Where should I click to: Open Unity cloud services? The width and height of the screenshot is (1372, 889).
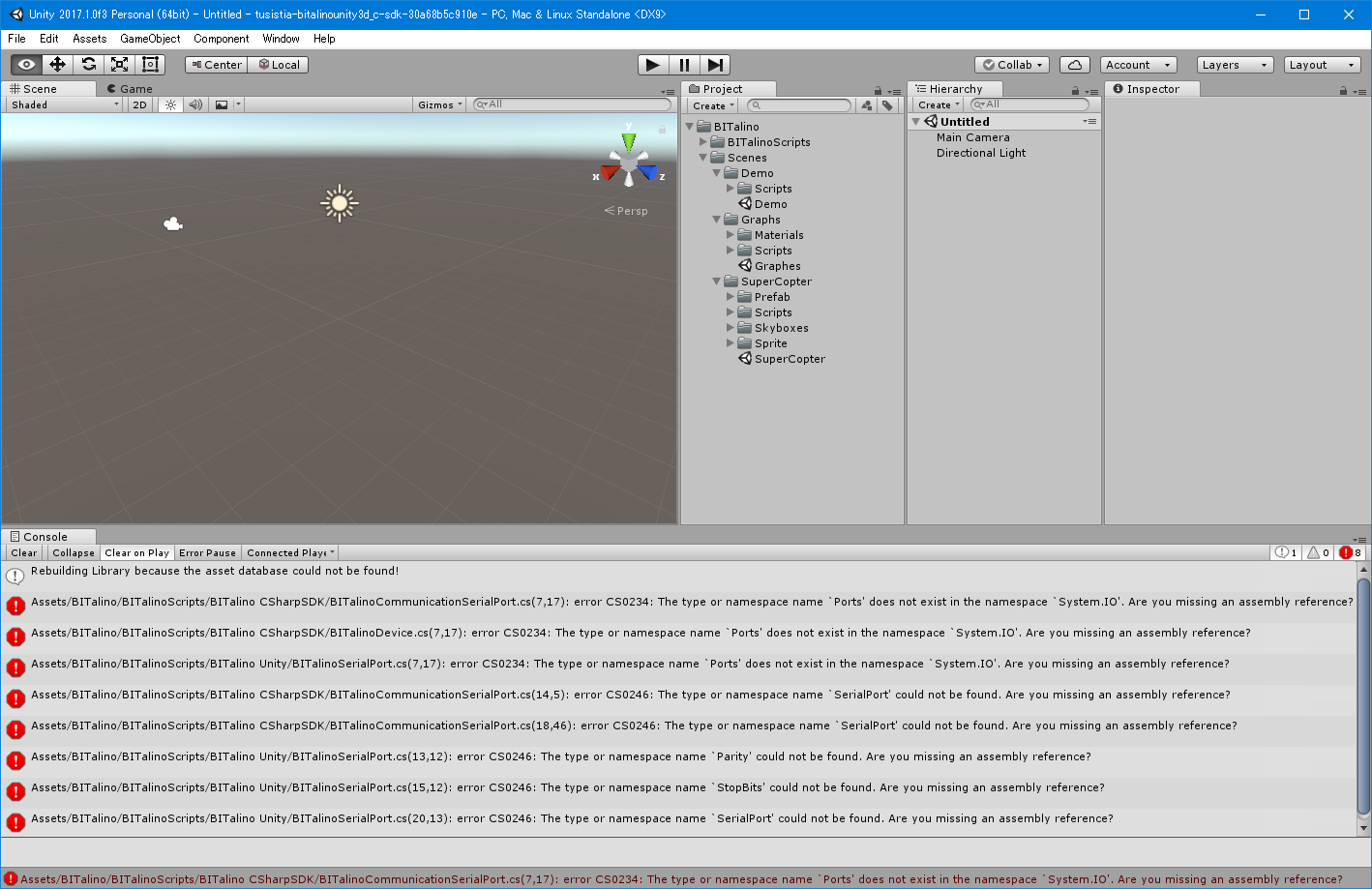pos(1075,65)
